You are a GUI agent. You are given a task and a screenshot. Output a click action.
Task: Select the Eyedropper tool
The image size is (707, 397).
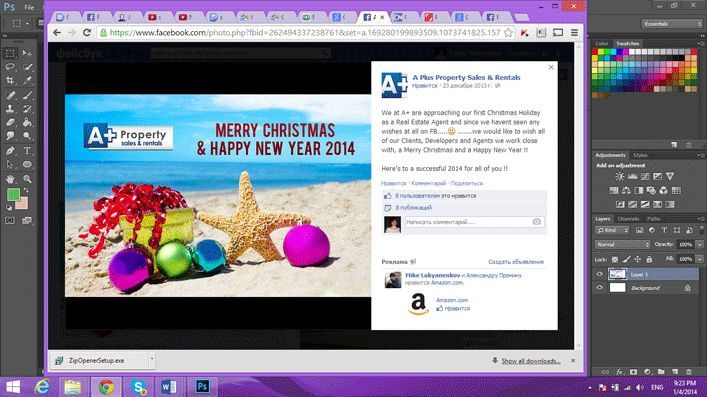[x=28, y=81]
